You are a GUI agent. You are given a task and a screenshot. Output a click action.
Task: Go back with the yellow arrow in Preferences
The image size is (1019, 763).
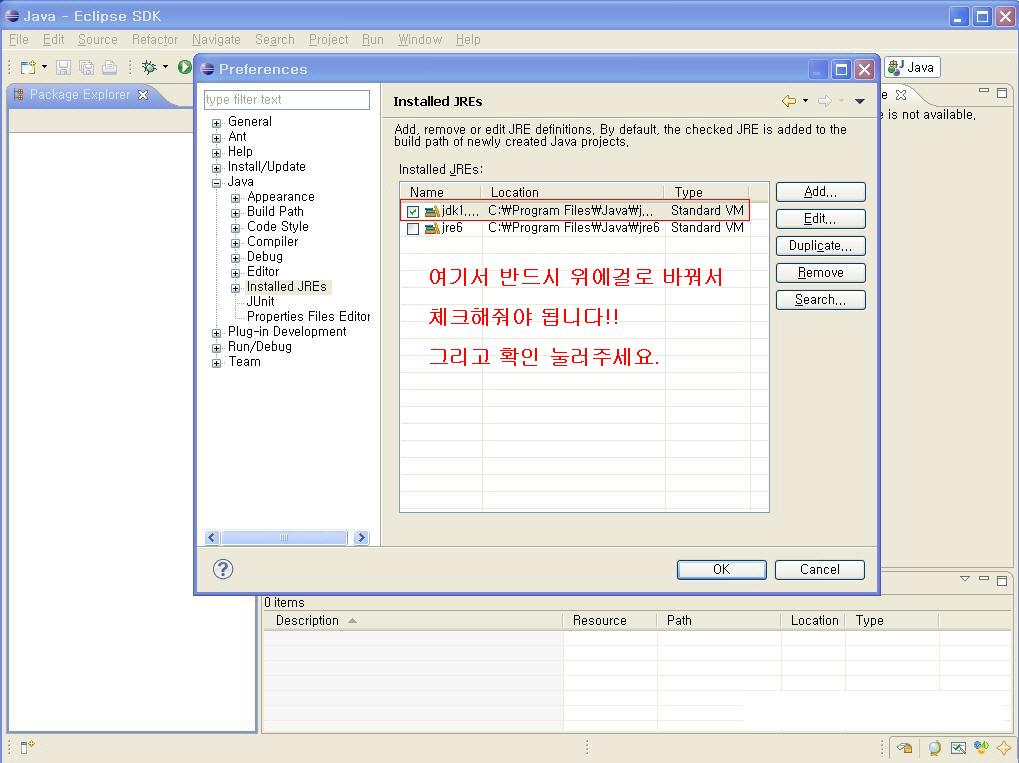point(789,101)
